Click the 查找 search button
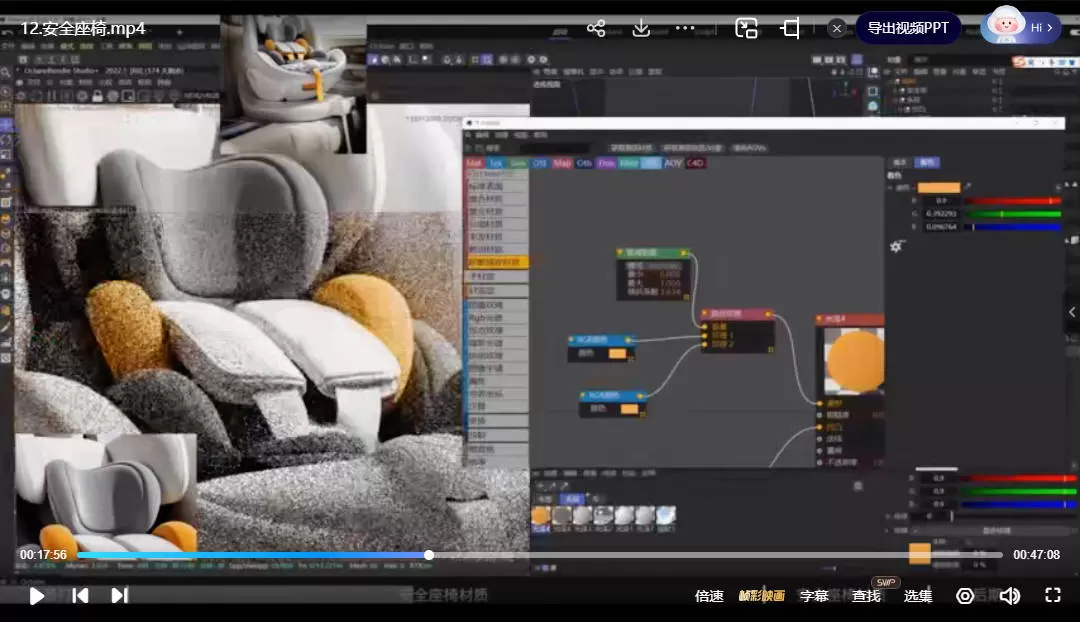Screen dimensions: 1080x622 click(x=864, y=595)
